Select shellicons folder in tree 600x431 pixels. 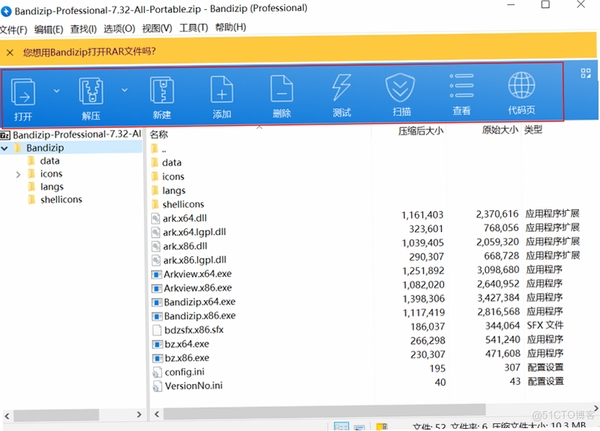pyautogui.click(x=61, y=199)
